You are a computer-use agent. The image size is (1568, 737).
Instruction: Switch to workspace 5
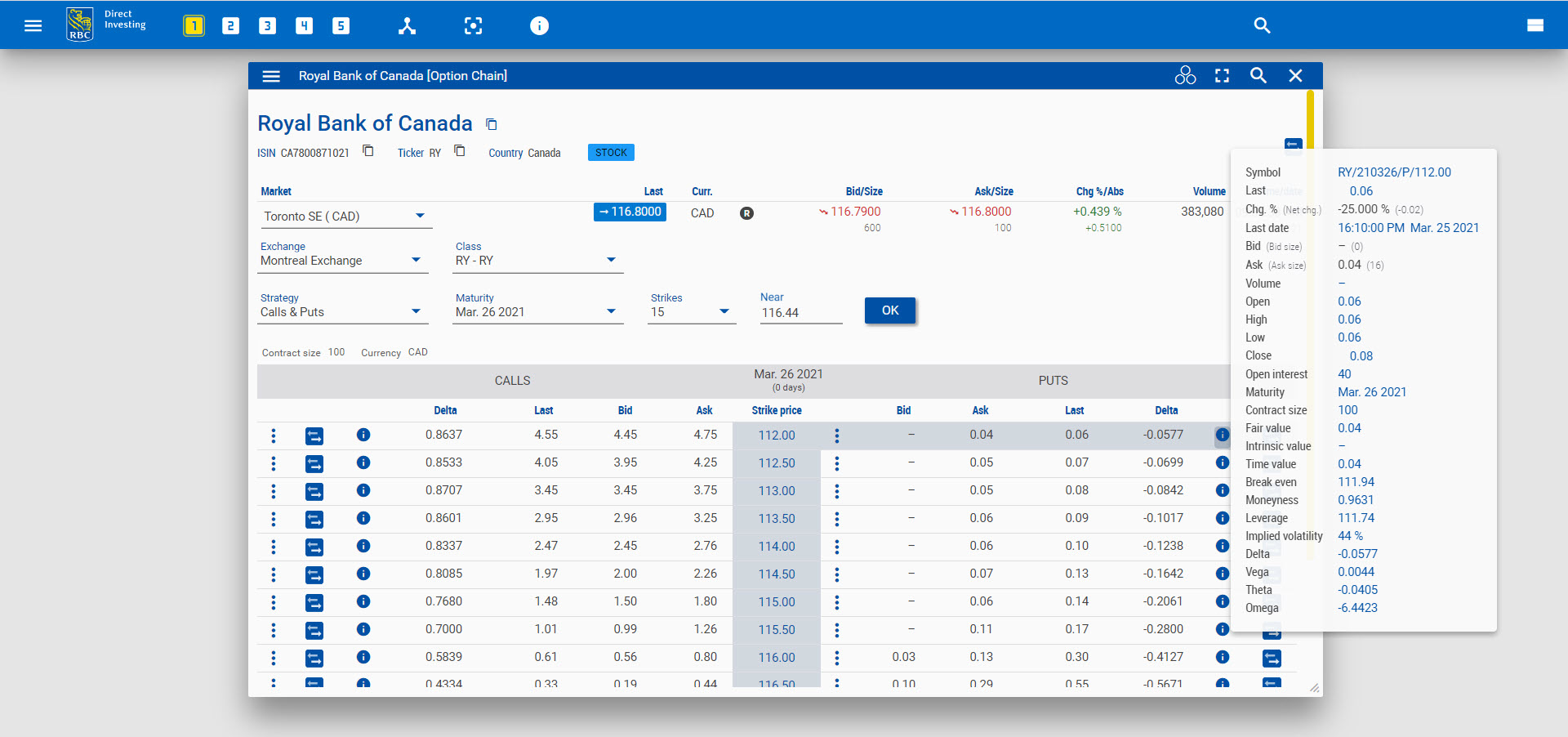341,26
